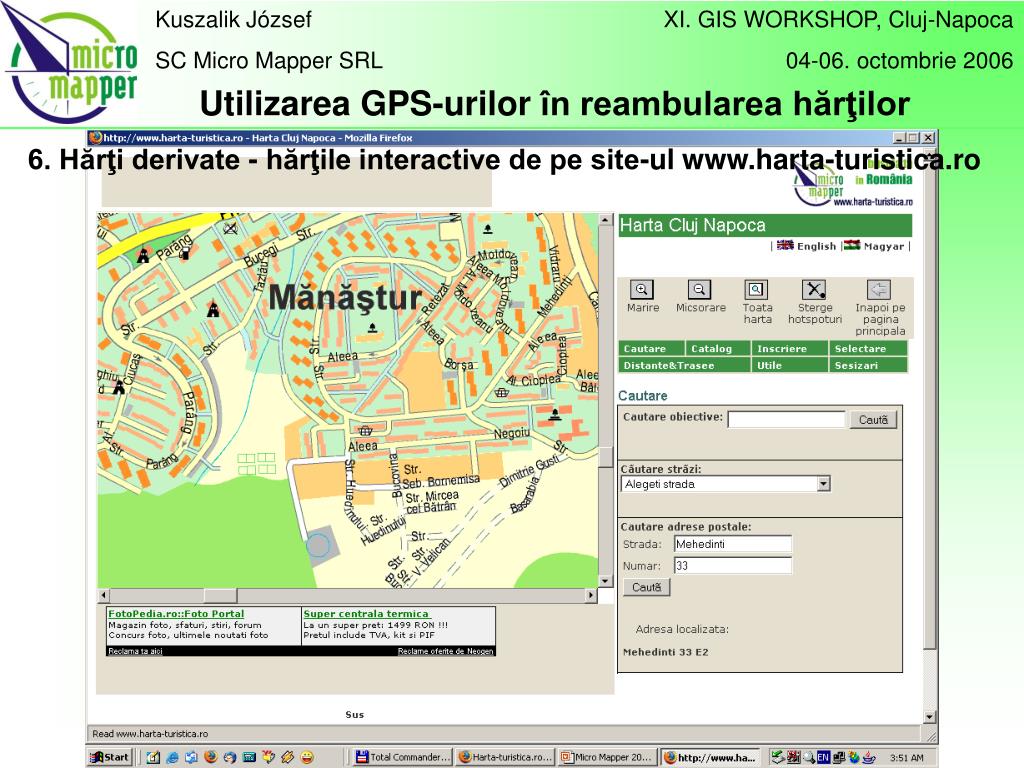
Task: Click the Mănăştur district label on the map
Action: click(x=345, y=297)
